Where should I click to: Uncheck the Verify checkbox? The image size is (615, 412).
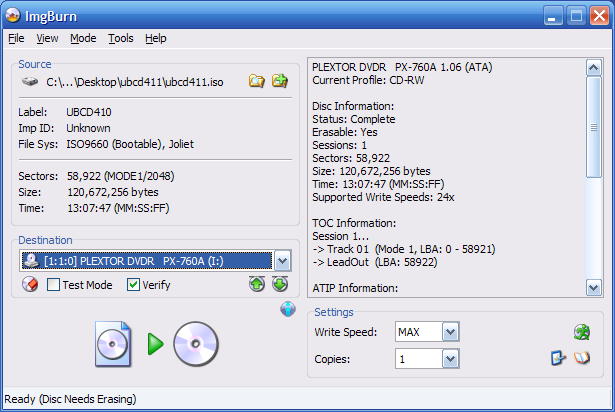tap(133, 284)
